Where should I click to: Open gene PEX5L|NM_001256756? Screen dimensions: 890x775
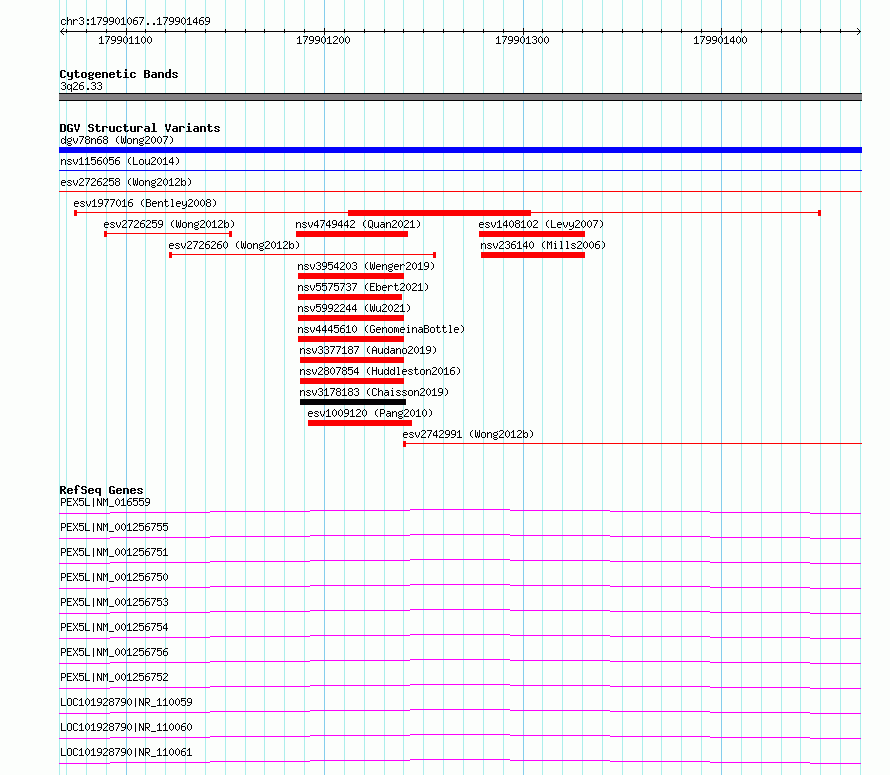coord(115,652)
